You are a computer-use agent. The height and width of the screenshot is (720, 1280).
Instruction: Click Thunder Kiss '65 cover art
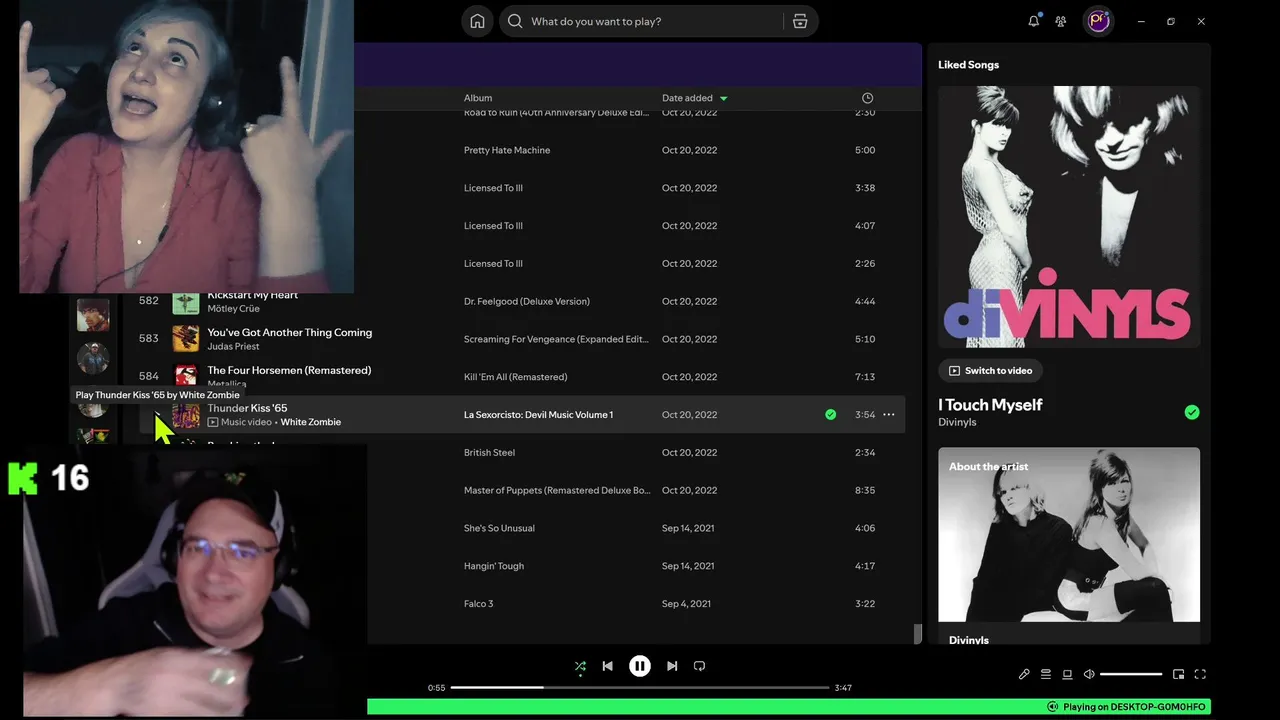coord(186,415)
